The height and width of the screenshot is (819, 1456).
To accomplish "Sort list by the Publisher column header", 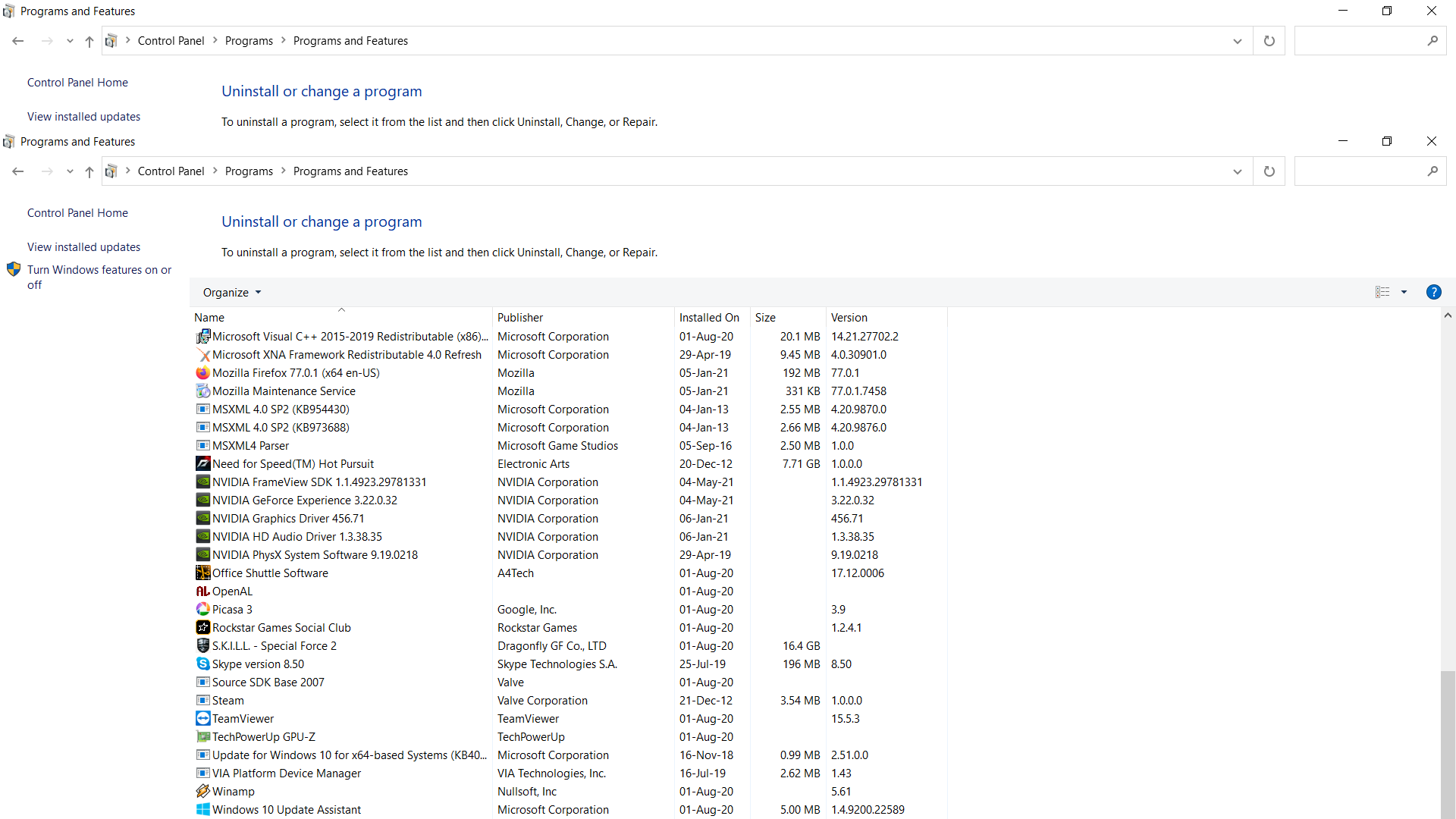I will [520, 318].
